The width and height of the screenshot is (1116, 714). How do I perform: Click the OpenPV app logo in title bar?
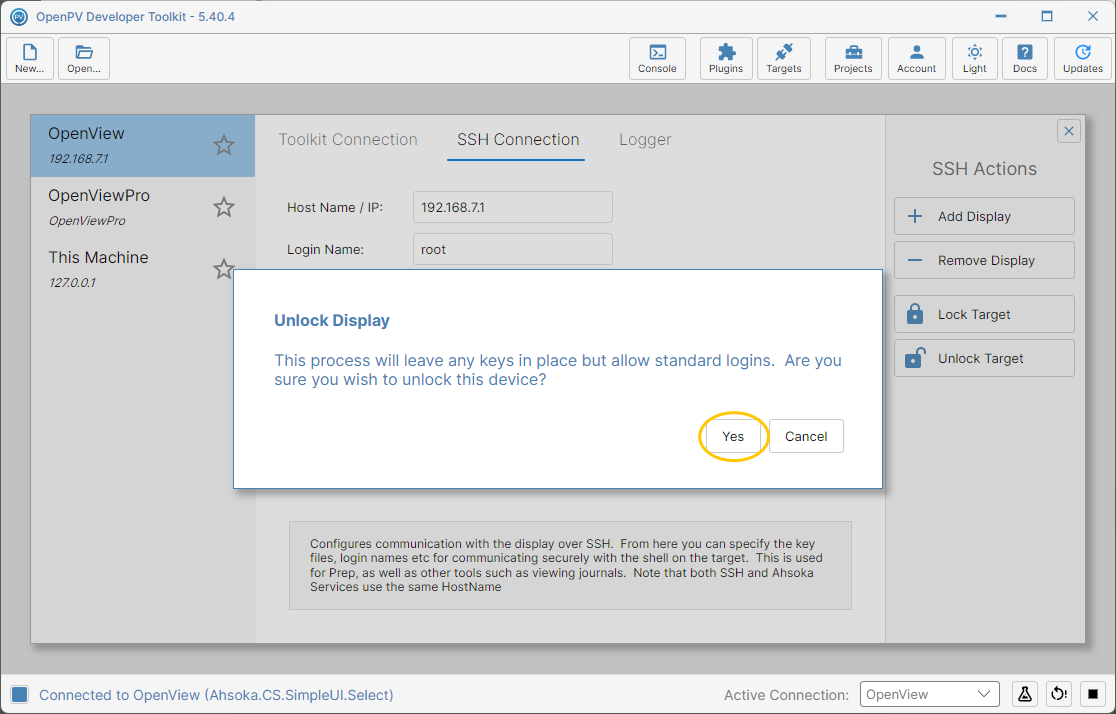click(x=19, y=16)
